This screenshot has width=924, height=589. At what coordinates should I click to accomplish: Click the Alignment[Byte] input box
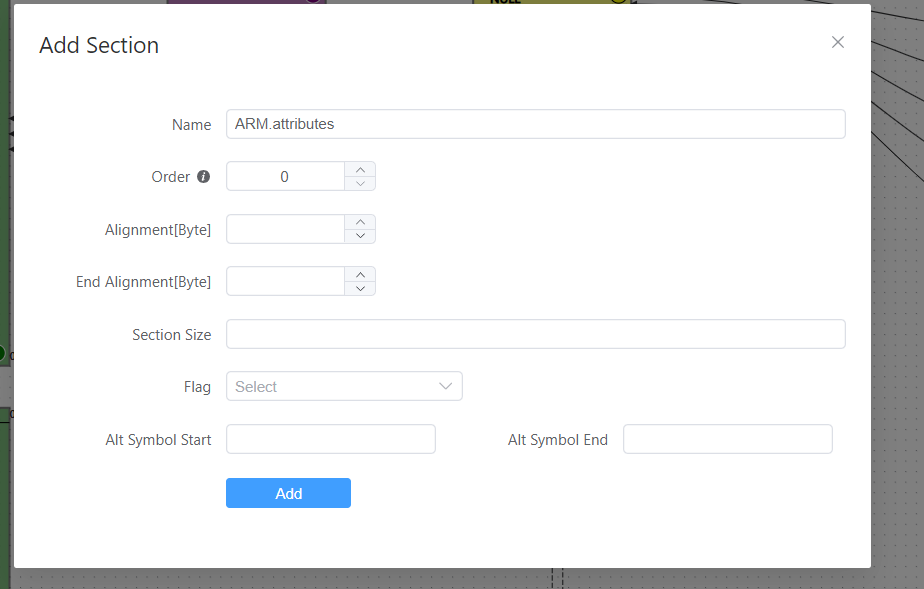(x=285, y=229)
